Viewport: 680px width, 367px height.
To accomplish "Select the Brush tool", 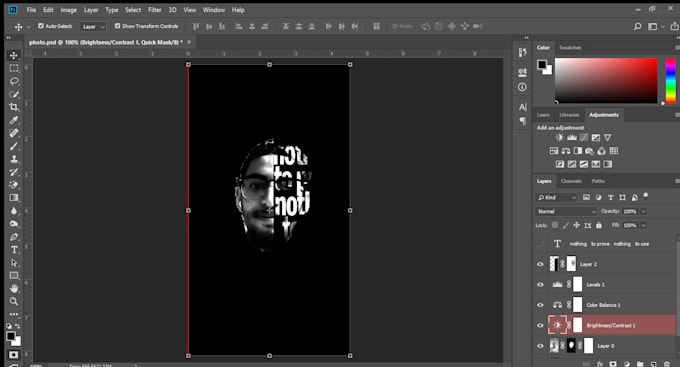I will click(14, 146).
